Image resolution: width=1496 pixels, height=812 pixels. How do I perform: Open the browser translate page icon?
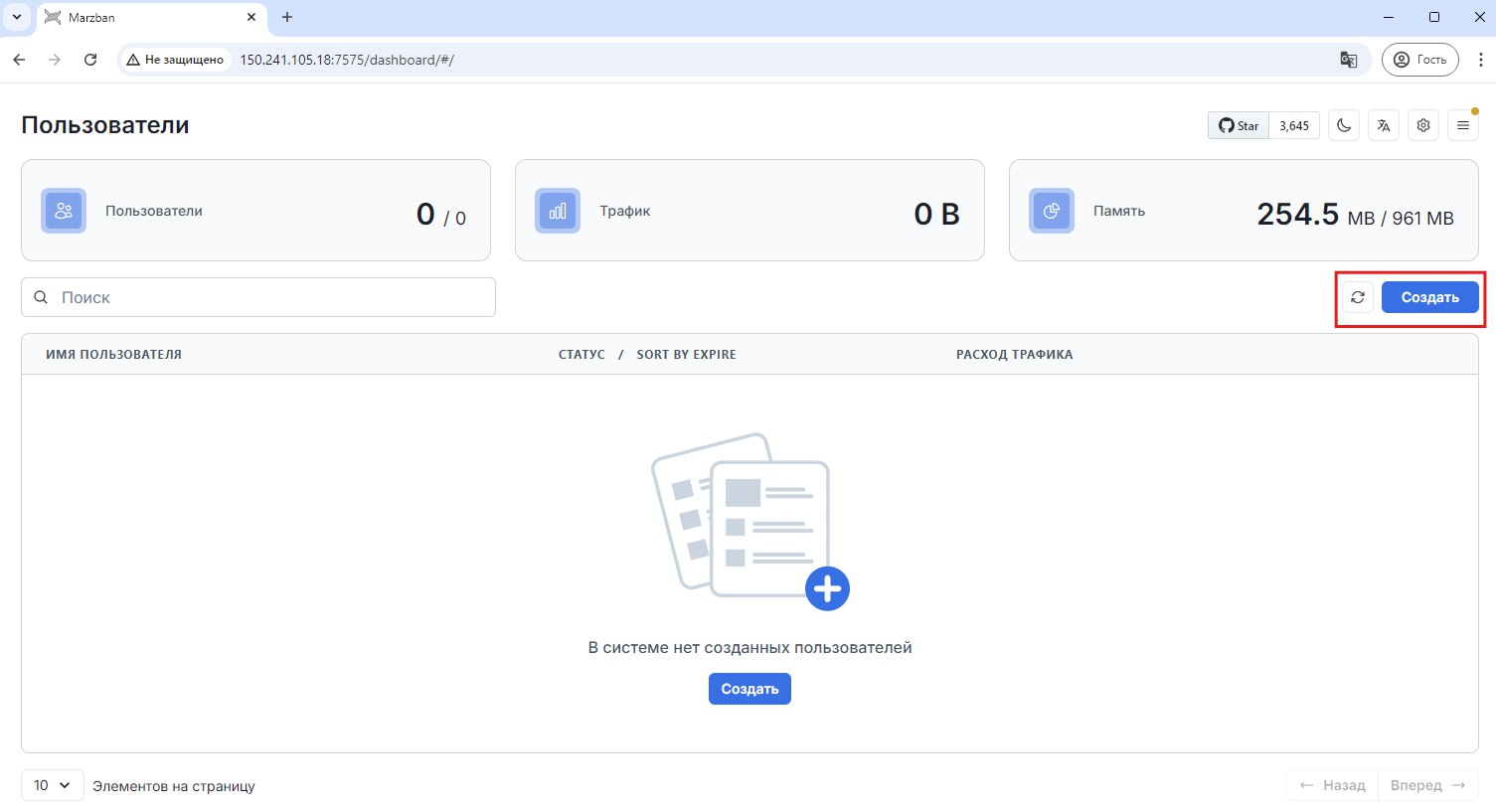point(1349,60)
